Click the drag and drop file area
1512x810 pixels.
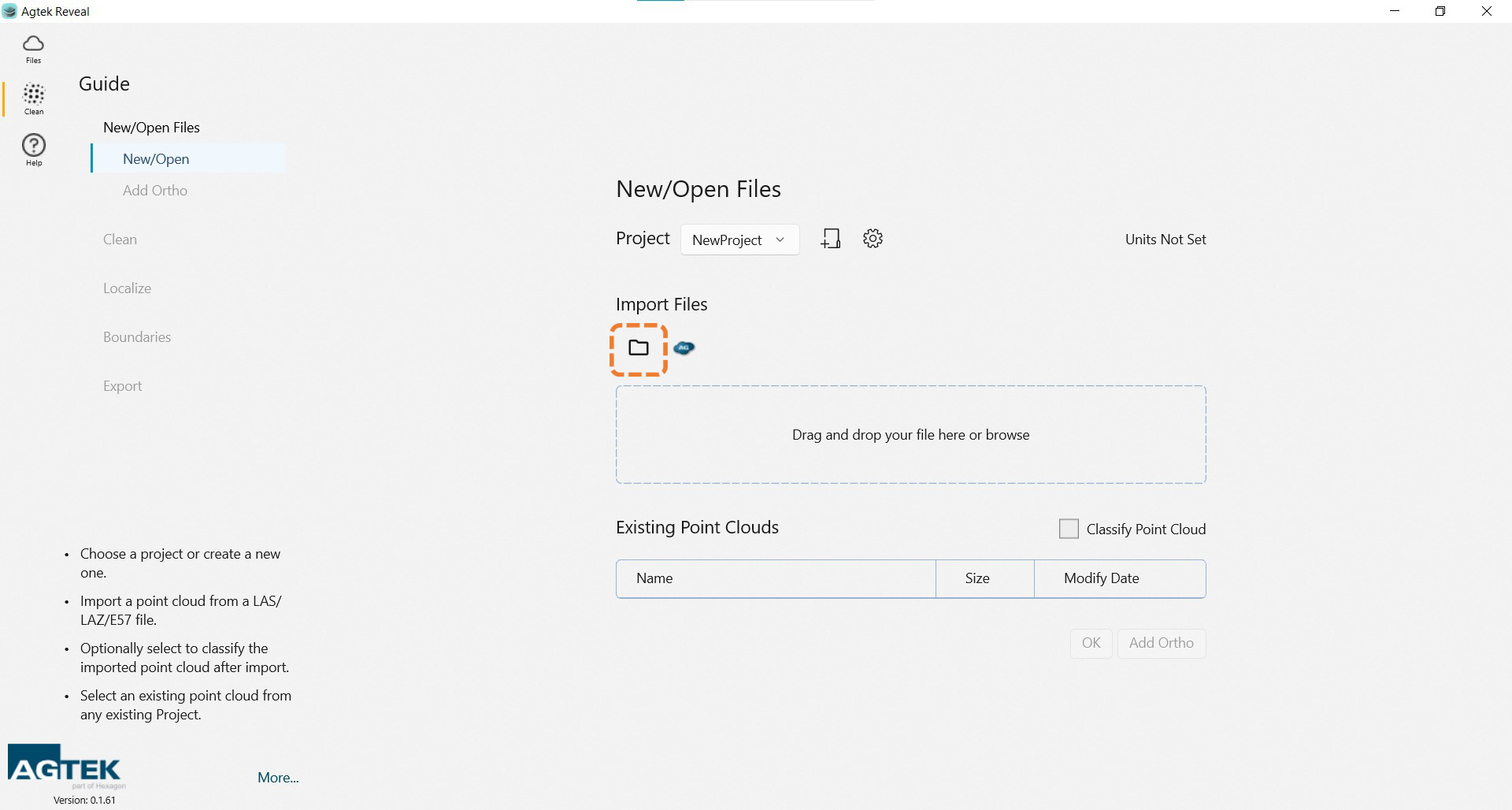point(910,435)
